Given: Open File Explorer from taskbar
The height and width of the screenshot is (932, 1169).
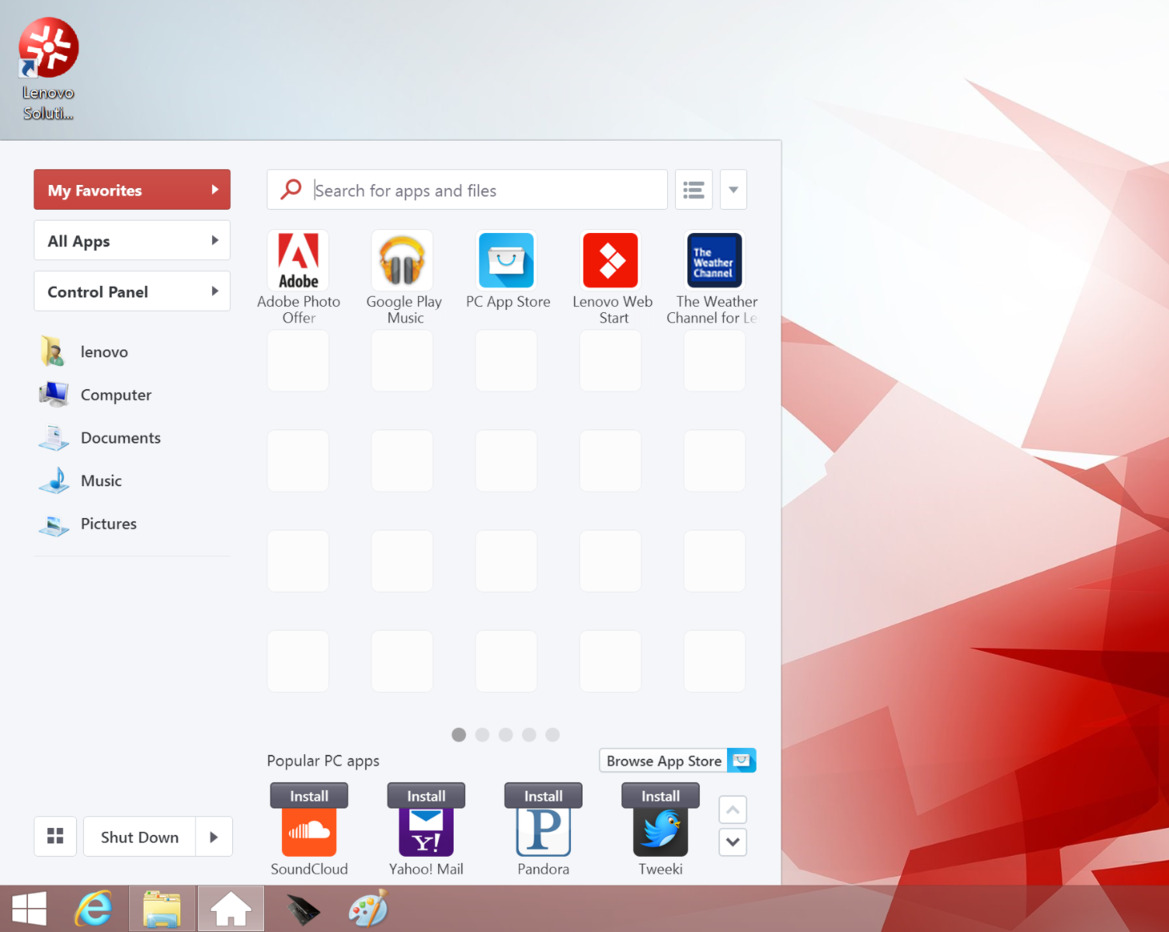Looking at the screenshot, I should point(162,909).
